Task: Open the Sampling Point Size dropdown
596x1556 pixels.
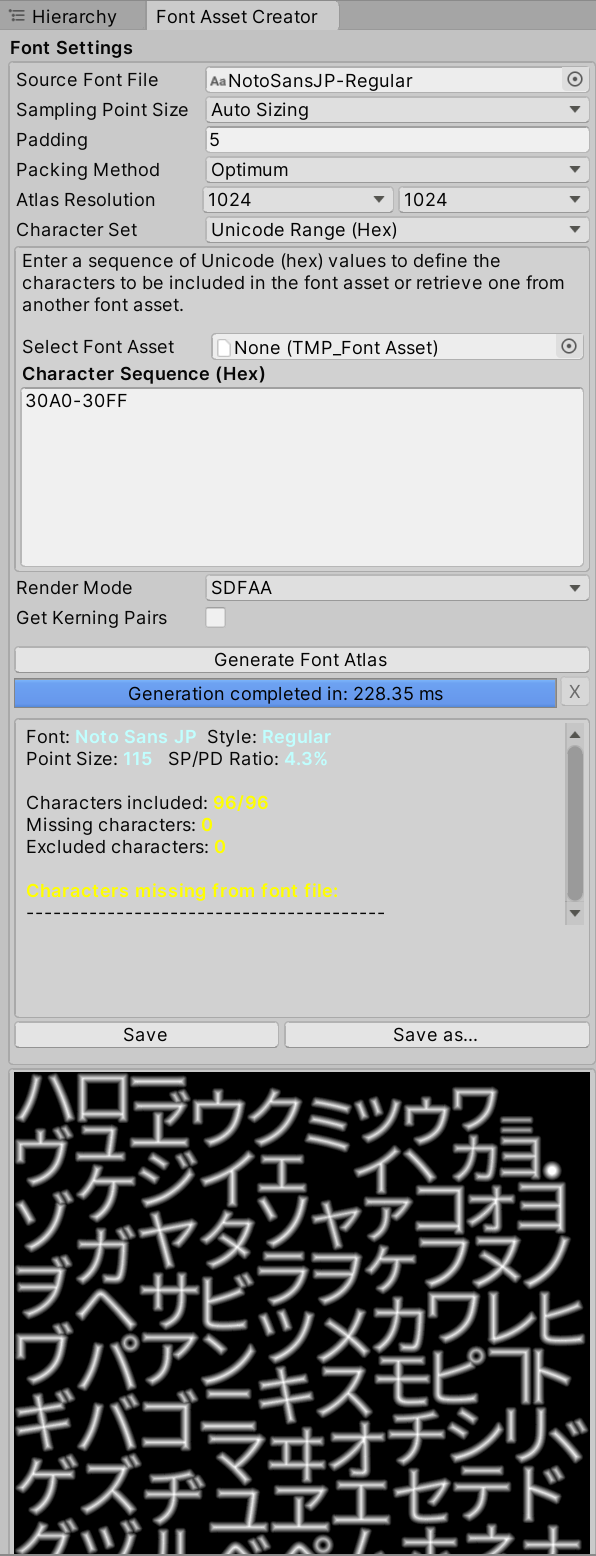Action: 397,110
